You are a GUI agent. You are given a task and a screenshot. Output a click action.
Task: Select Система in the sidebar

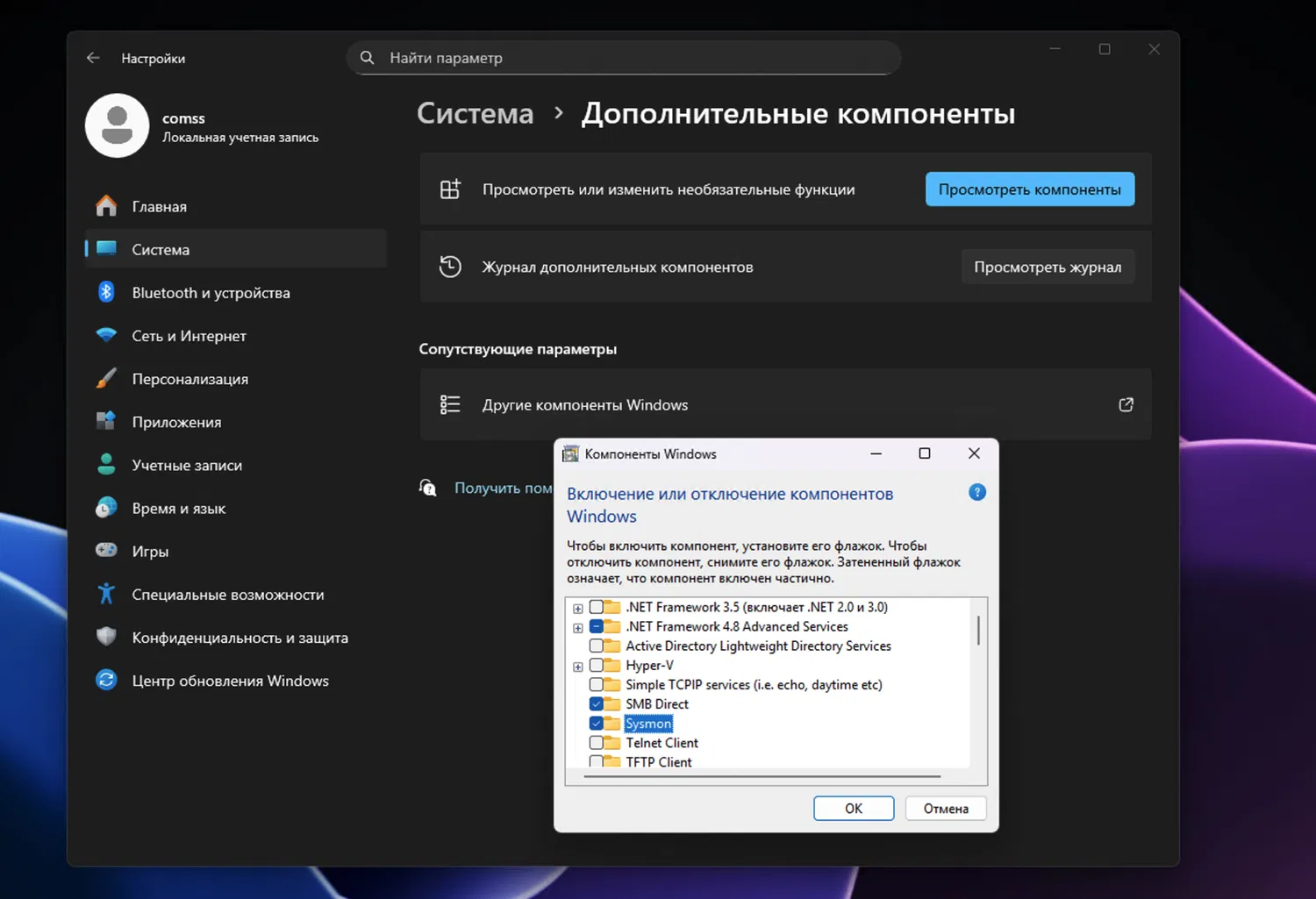pos(235,249)
